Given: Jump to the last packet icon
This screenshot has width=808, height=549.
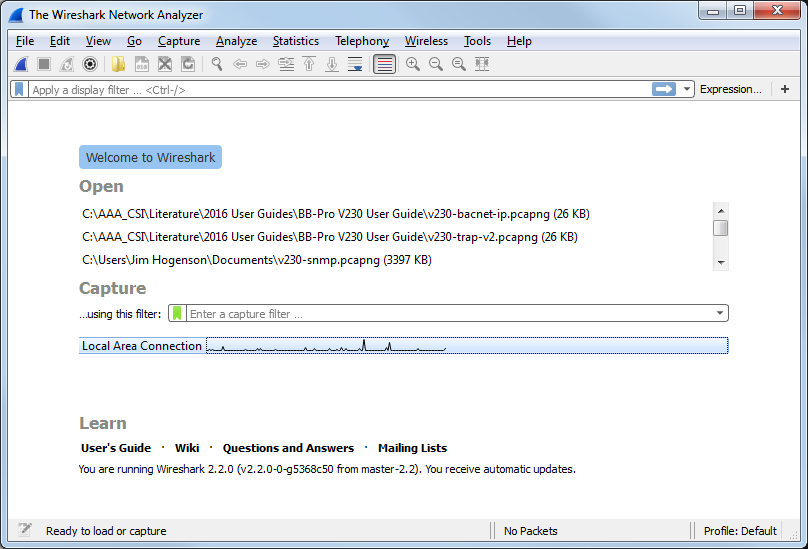Looking at the screenshot, I should (x=332, y=64).
